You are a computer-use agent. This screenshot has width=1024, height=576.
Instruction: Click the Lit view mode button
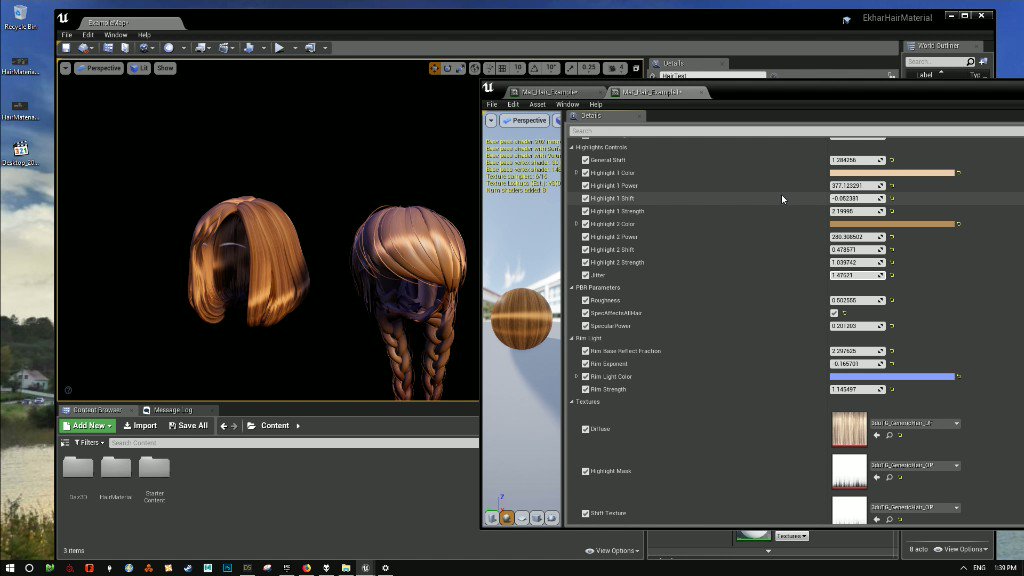click(x=139, y=68)
